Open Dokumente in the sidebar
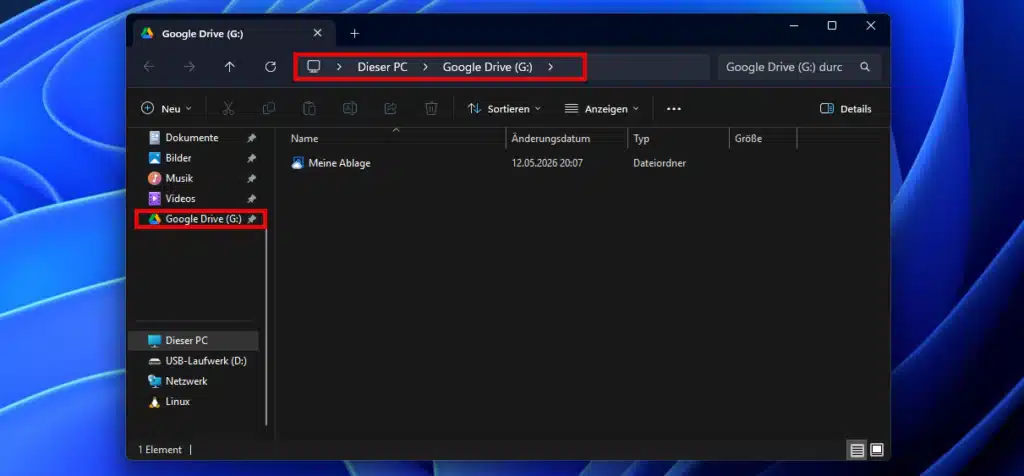The image size is (1024, 476). (x=191, y=138)
